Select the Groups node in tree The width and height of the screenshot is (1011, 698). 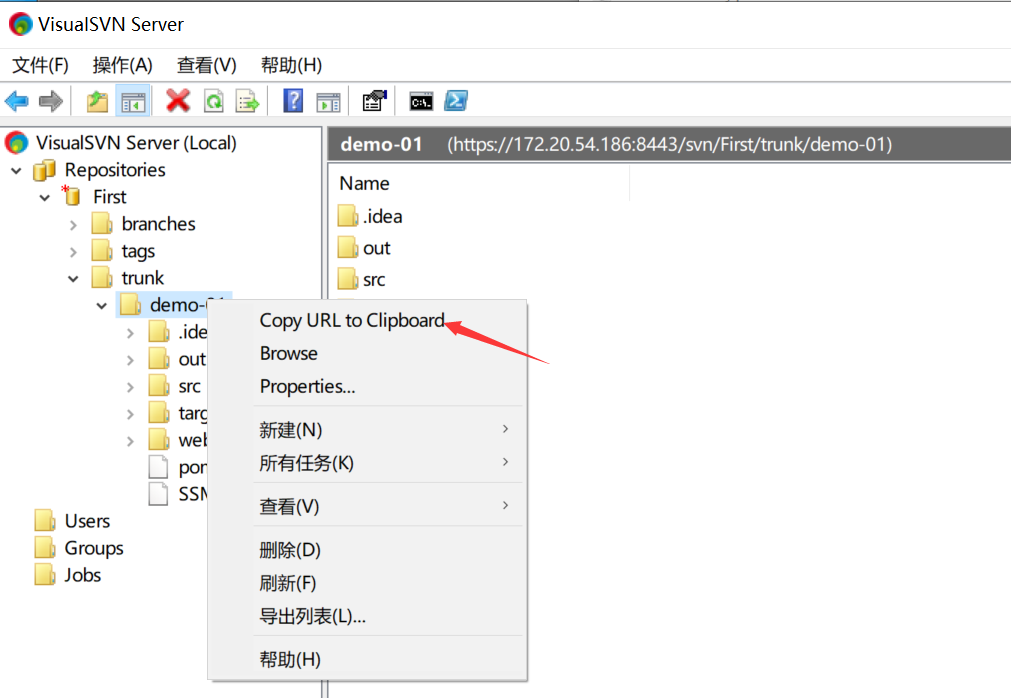click(x=93, y=548)
